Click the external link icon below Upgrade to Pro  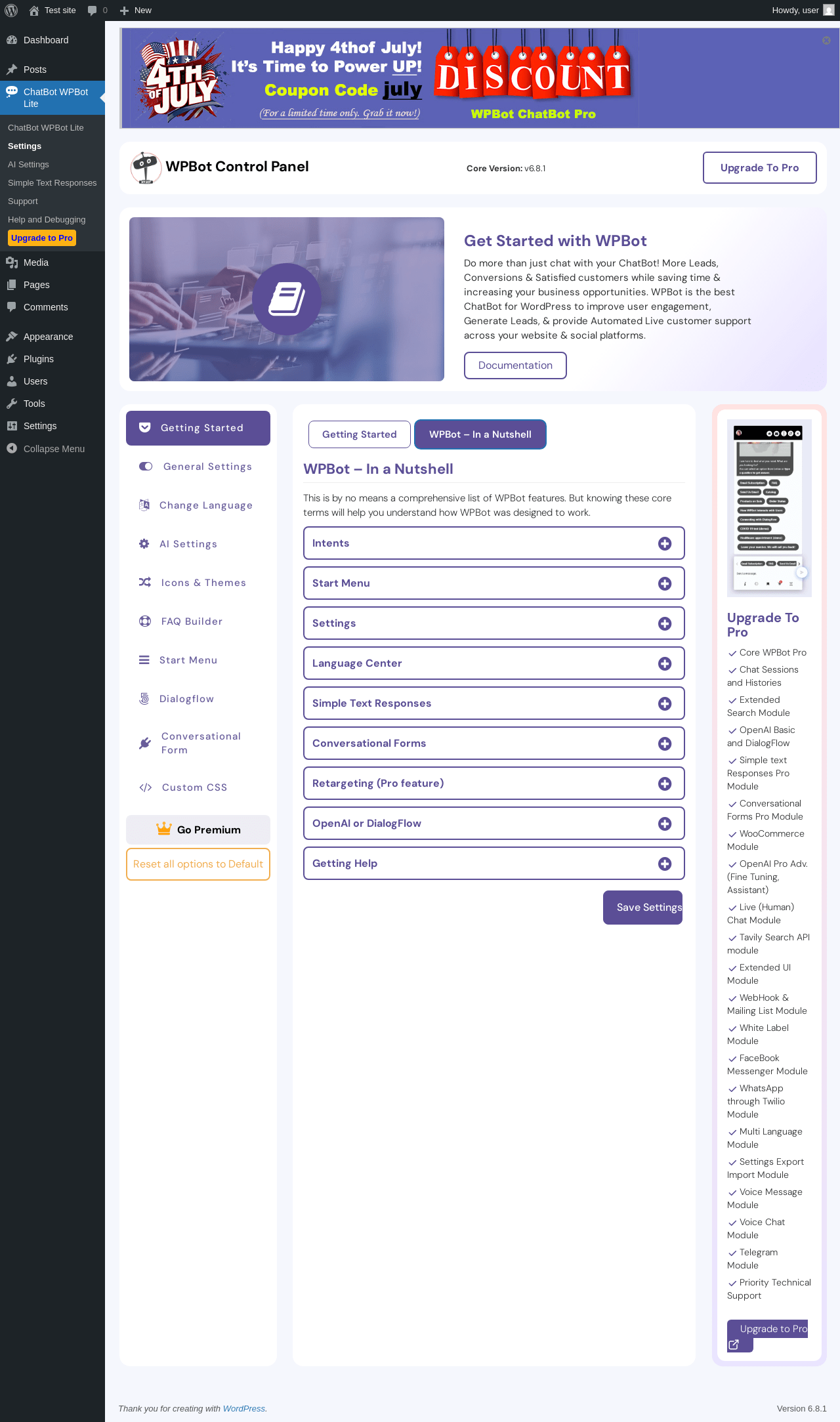[734, 1345]
